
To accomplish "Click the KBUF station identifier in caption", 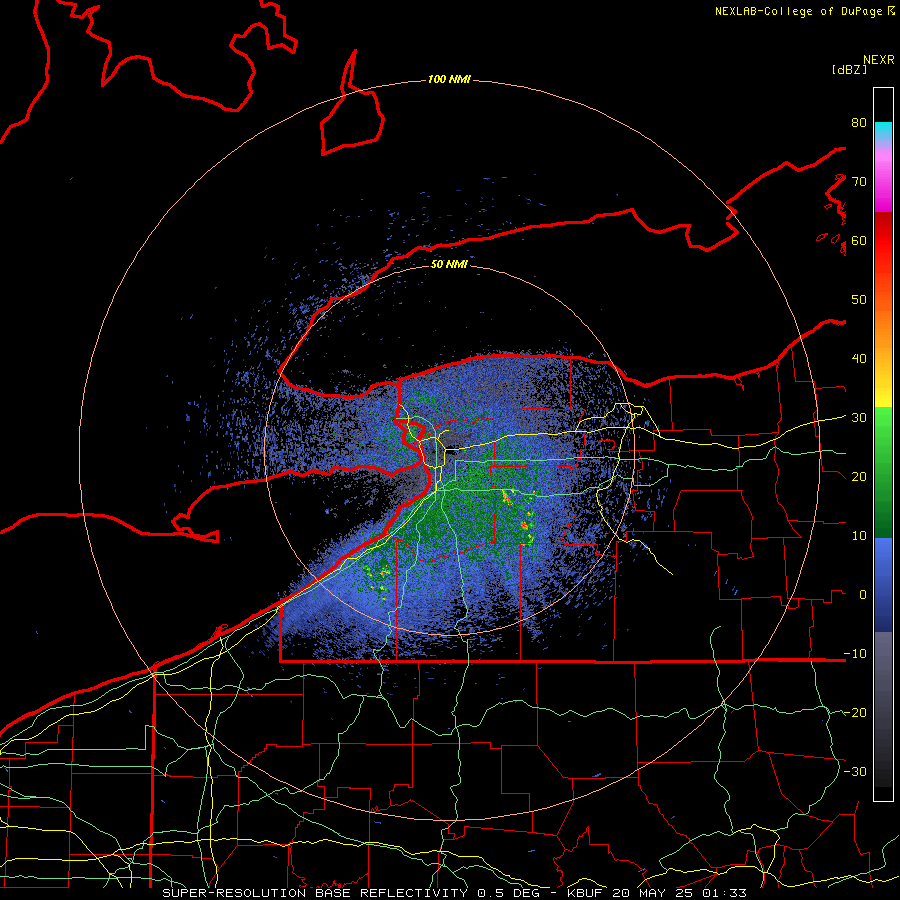I will coord(586,893).
